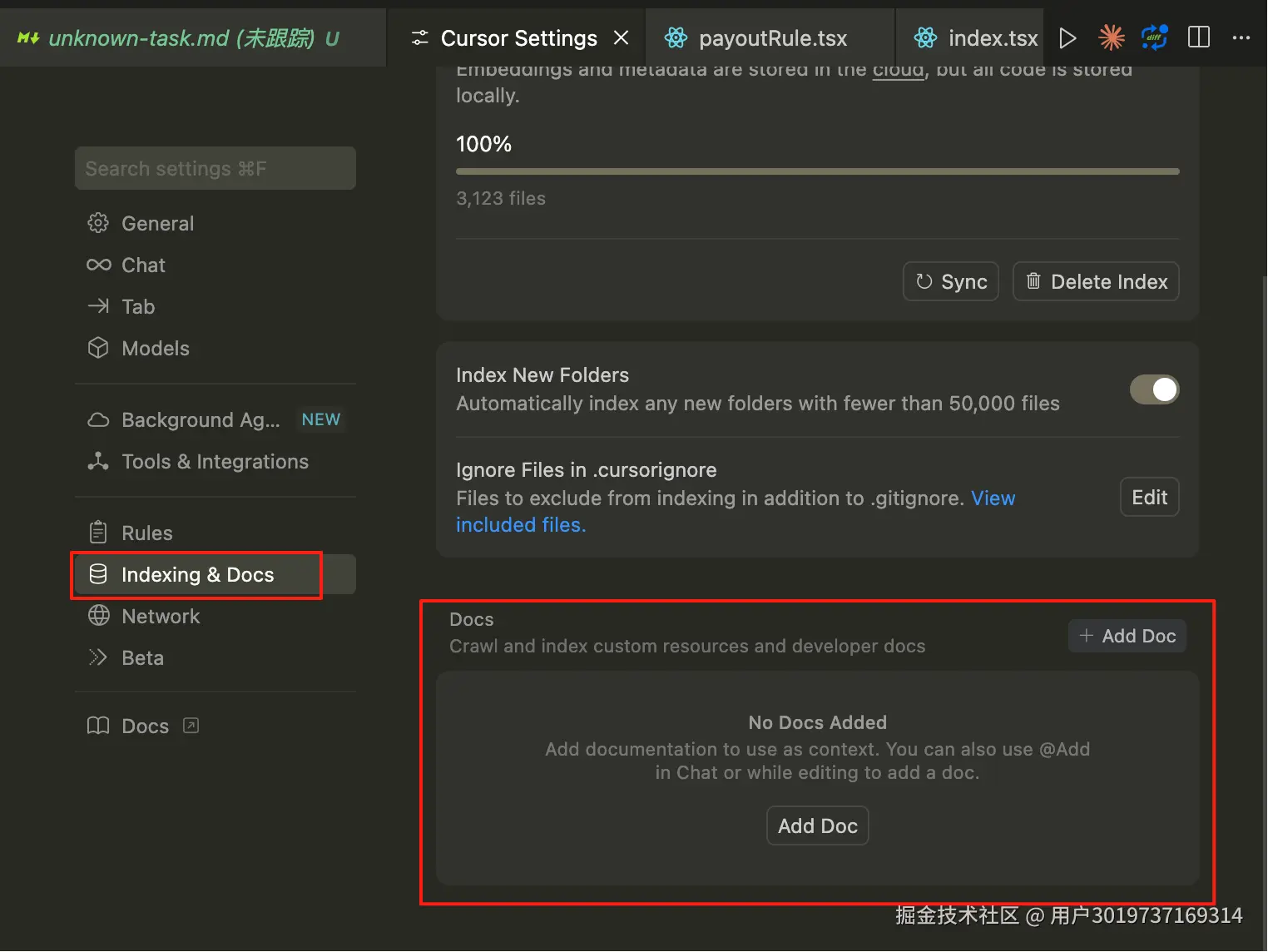Click the Tools & Integrations node icon

click(98, 461)
